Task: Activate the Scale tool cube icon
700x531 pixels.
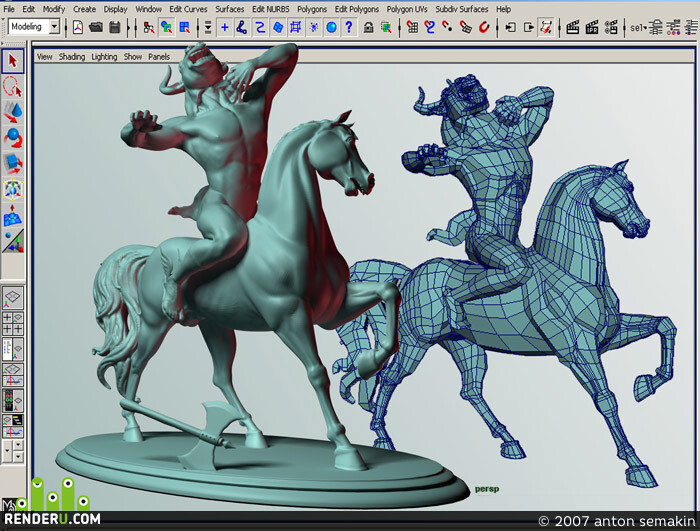Action: pyautogui.click(x=12, y=164)
